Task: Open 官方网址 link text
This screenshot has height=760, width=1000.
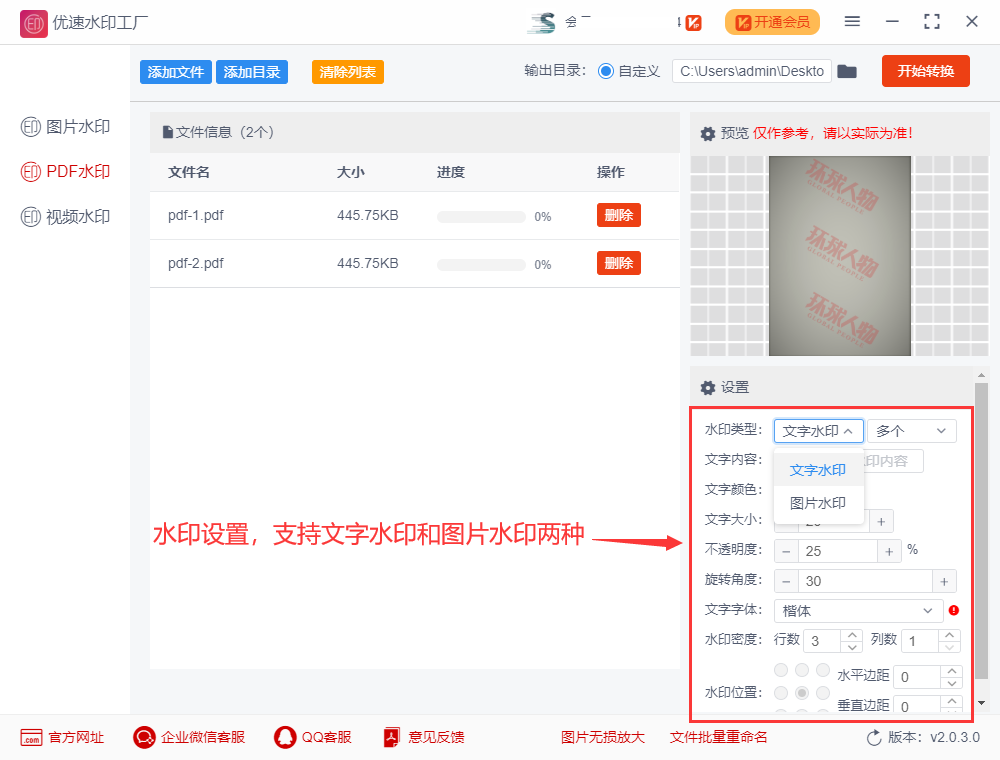Action: pyautogui.click(x=76, y=738)
